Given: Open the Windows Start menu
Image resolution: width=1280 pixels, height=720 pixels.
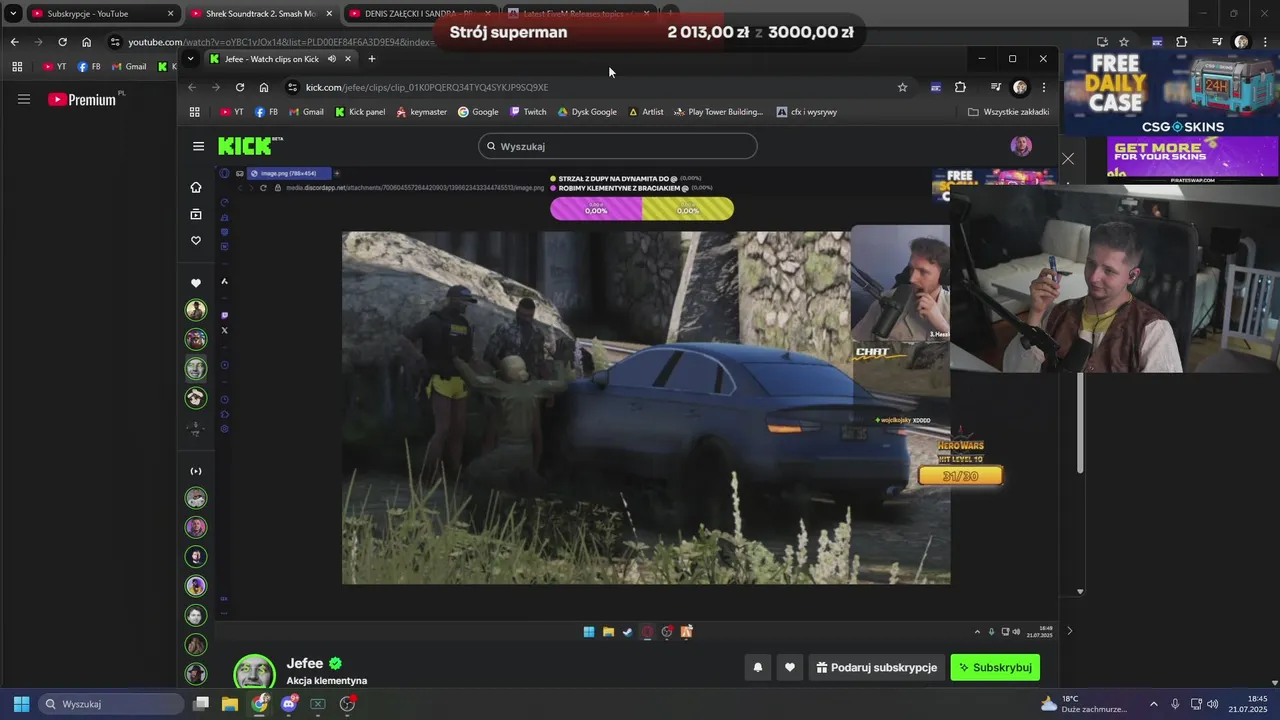Looking at the screenshot, I should pos(21,704).
